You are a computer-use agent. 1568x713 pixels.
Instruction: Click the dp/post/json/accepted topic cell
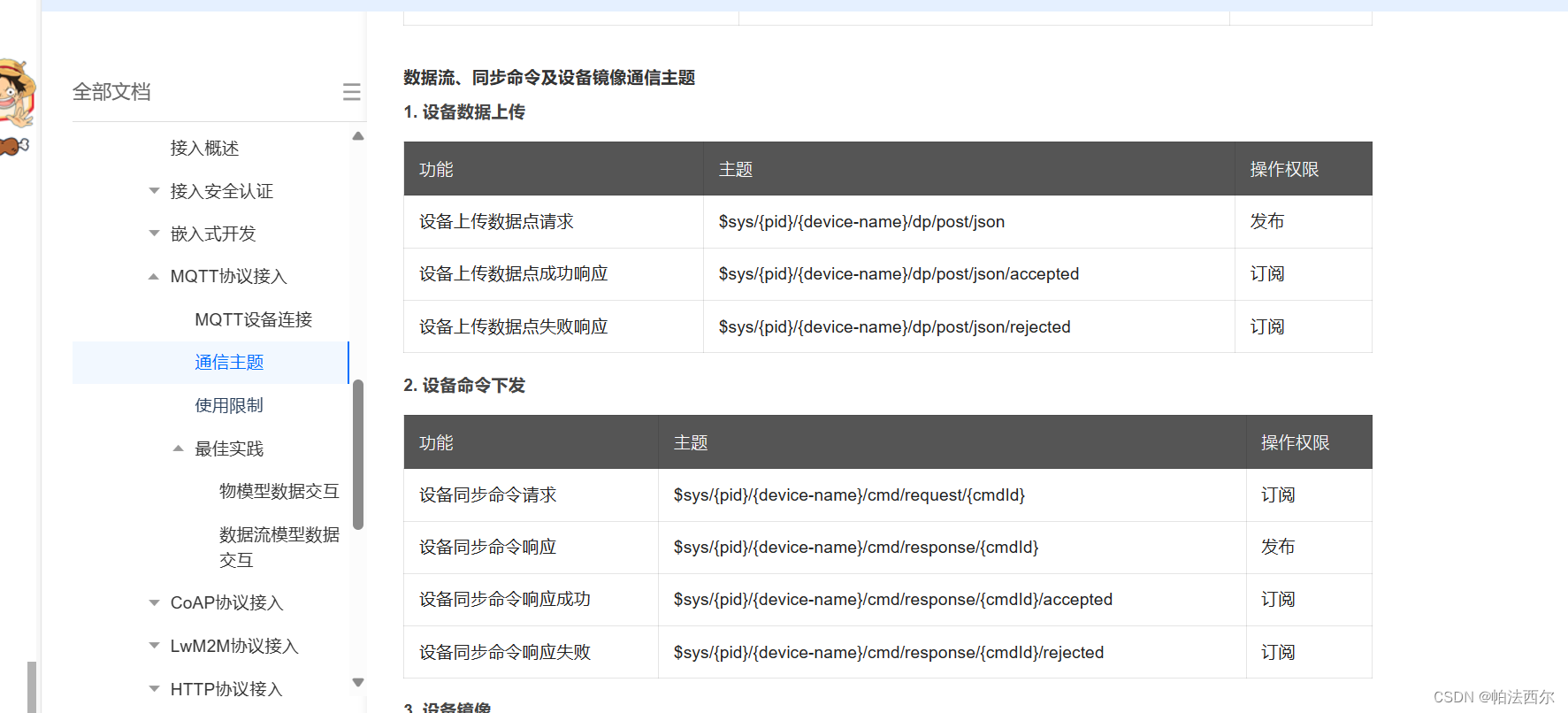969,274
